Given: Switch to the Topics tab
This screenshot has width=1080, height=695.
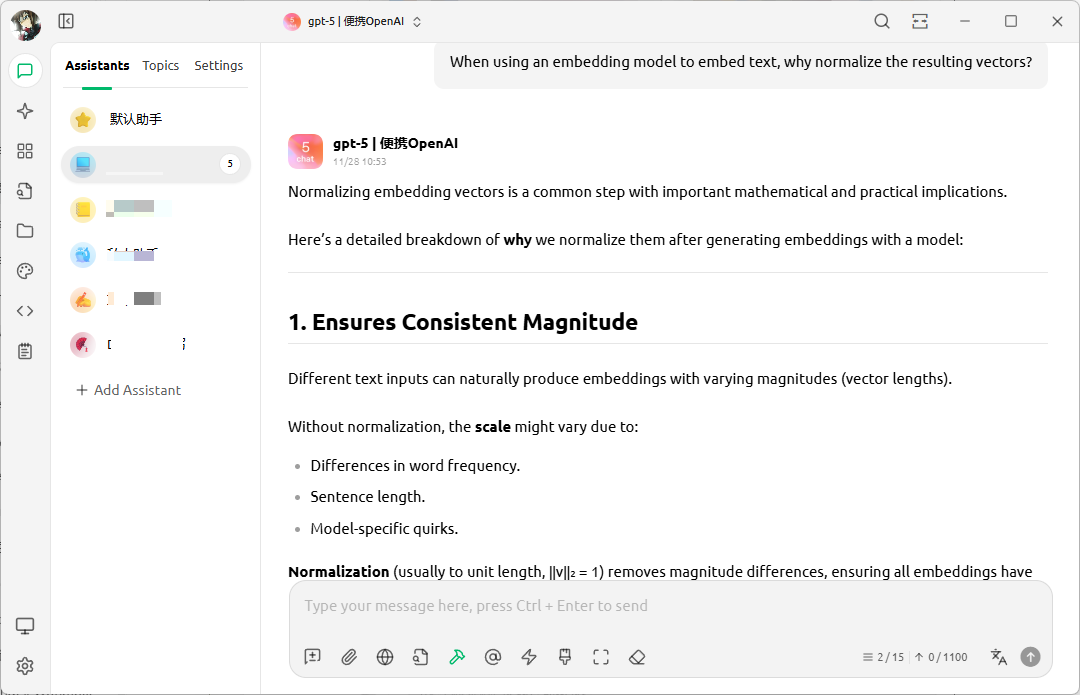Looking at the screenshot, I should coord(160,65).
